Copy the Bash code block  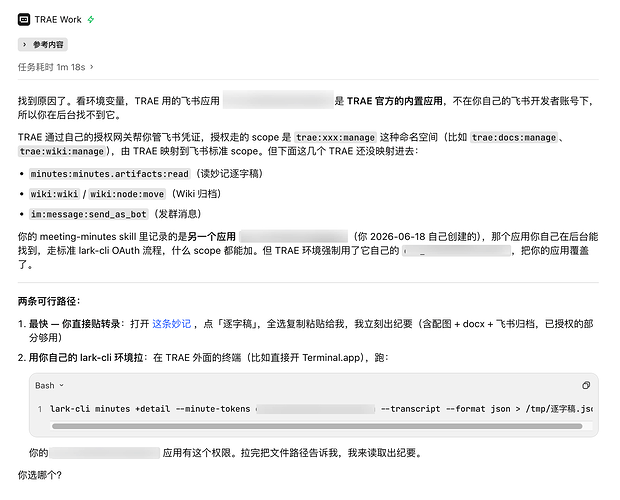586,385
